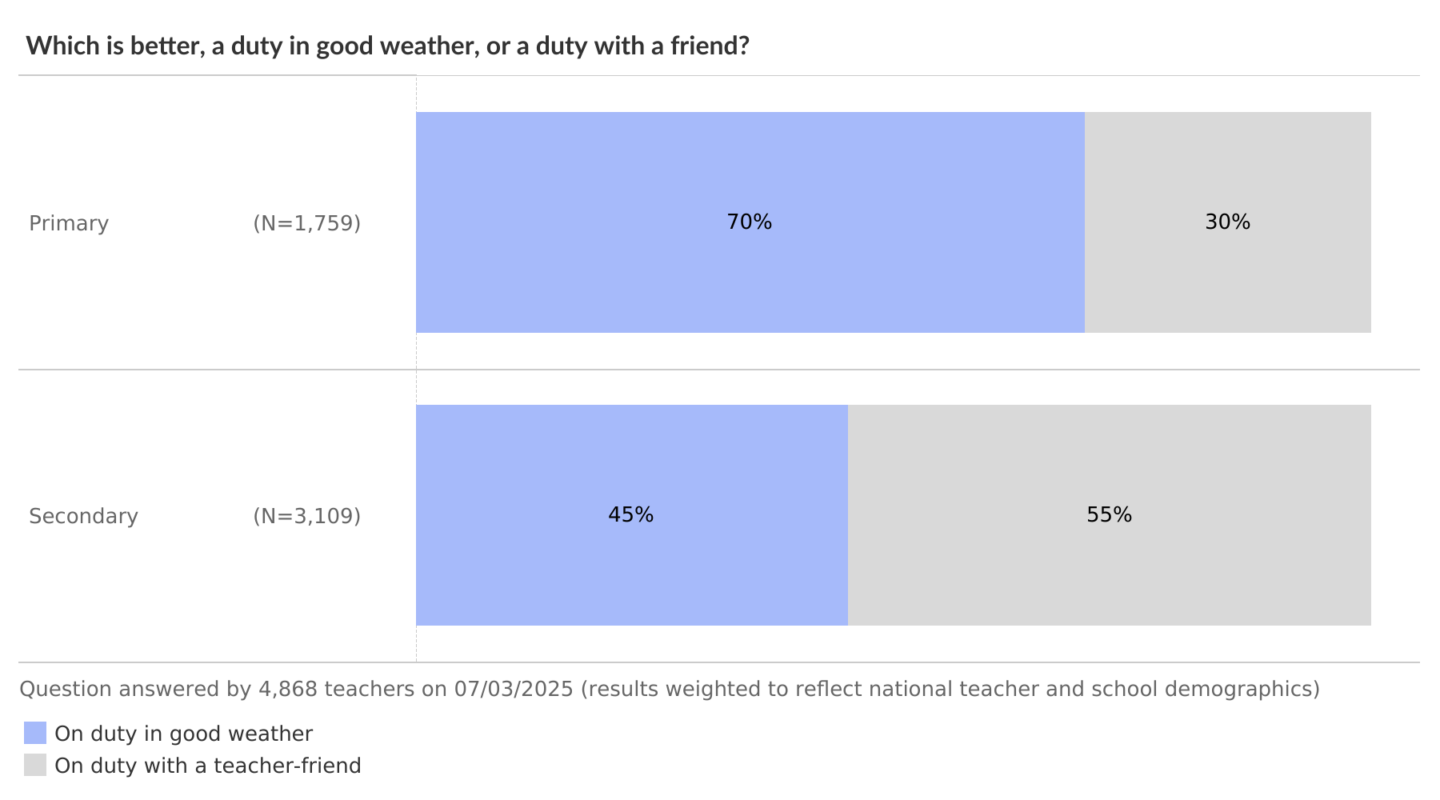The image size is (1440, 800).
Task: Click the Secondary row label
Action: tap(84, 516)
